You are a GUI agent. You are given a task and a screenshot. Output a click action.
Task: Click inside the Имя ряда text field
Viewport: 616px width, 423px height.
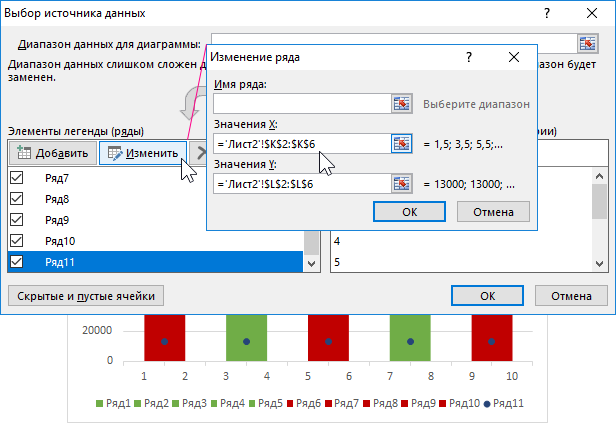click(x=300, y=103)
